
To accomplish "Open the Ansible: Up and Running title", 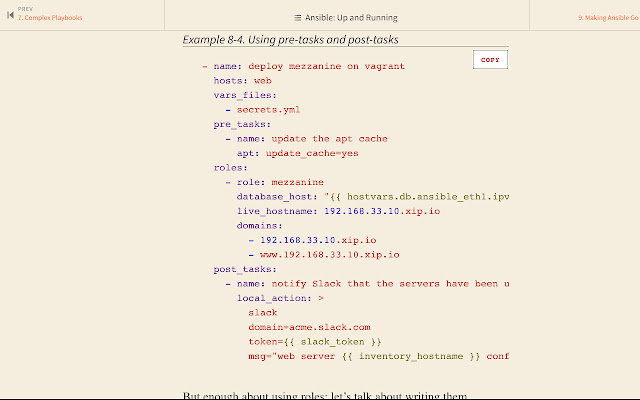I will (x=351, y=18).
